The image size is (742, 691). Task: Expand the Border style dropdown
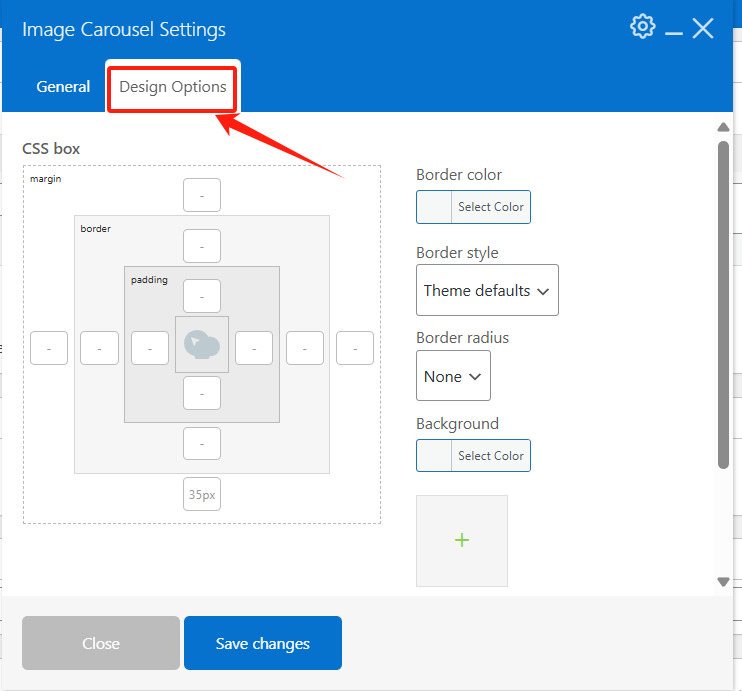(x=487, y=290)
